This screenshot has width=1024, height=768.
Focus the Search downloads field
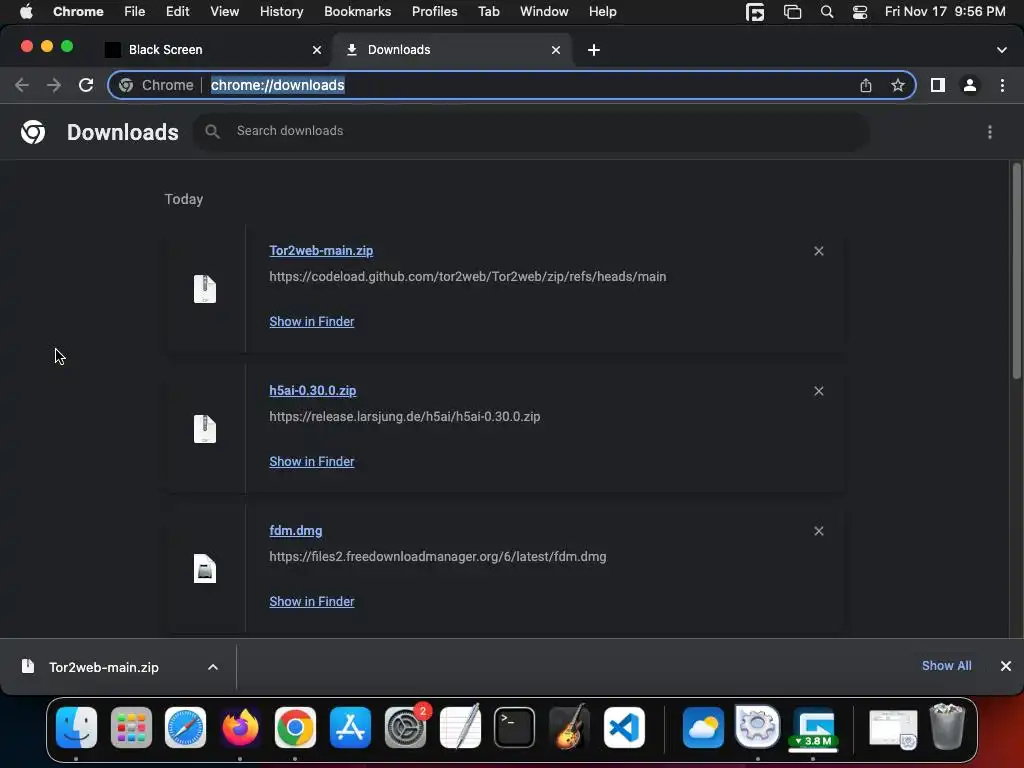(531, 131)
